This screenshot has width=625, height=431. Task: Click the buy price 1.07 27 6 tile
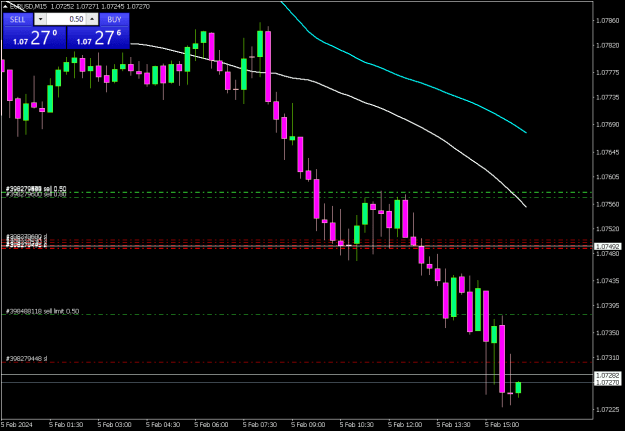(98, 38)
